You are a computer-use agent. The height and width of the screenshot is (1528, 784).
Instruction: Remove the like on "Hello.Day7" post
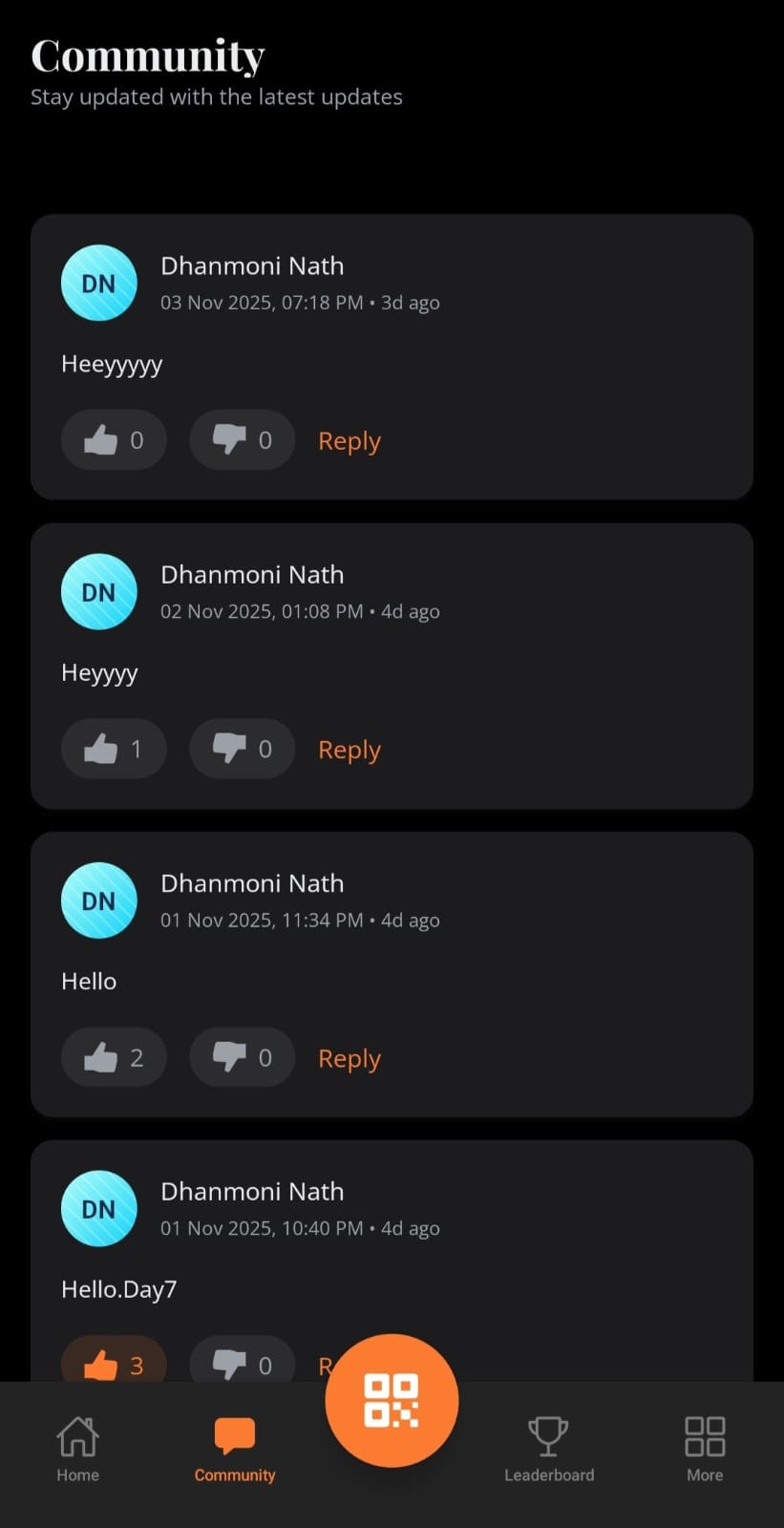(x=114, y=1360)
